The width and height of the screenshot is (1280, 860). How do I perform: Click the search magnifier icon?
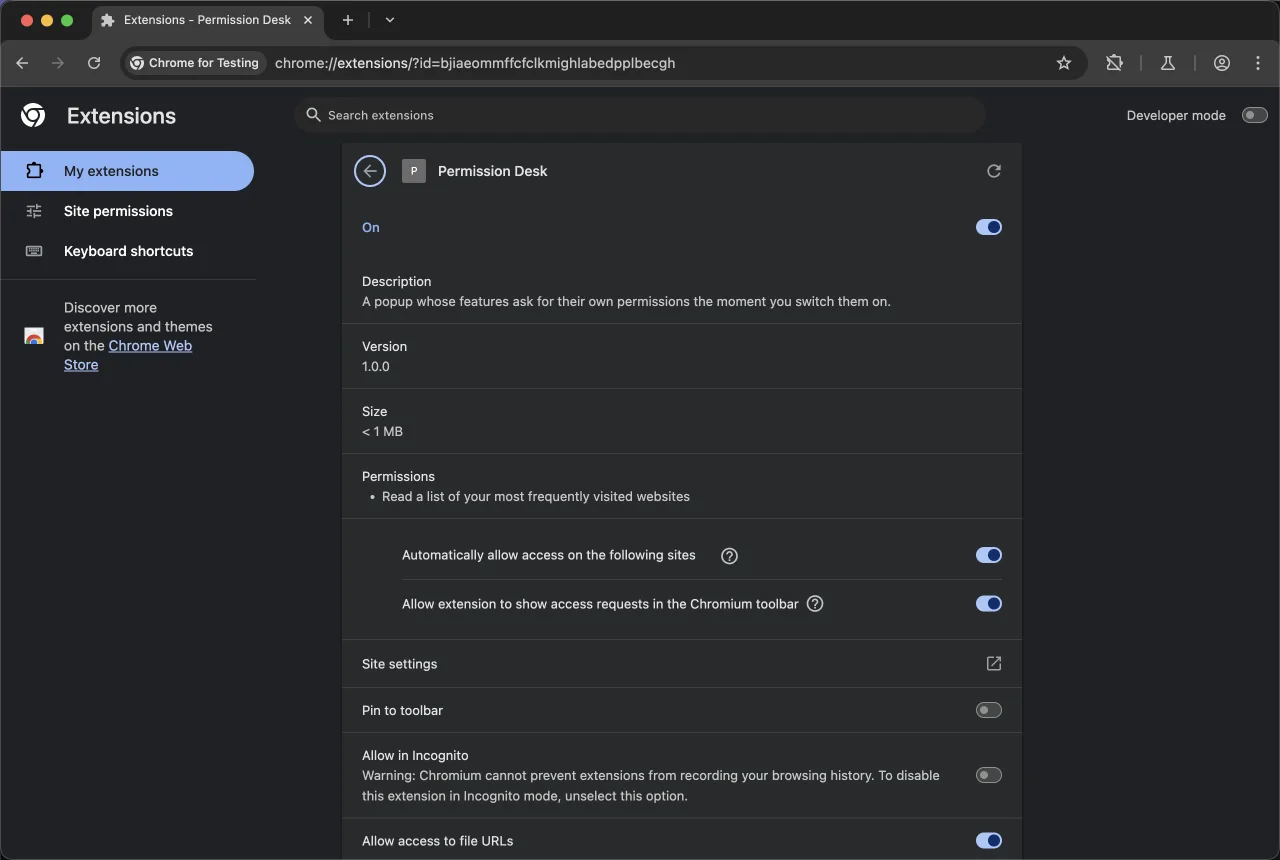pos(313,115)
